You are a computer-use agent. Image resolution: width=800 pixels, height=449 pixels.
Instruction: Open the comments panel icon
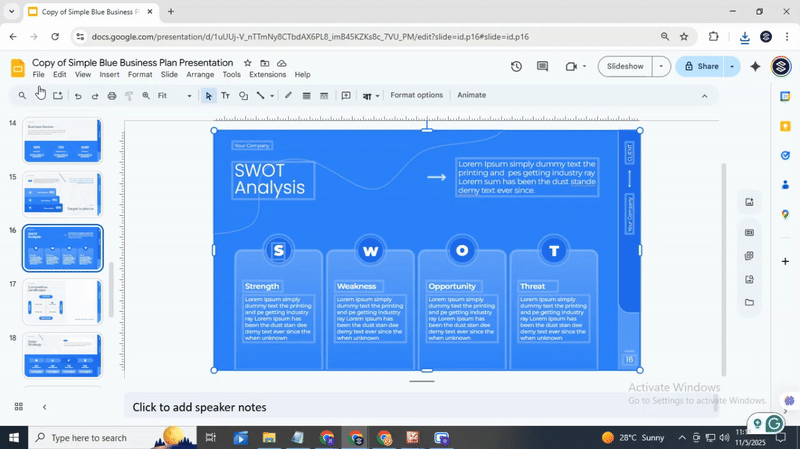(543, 67)
